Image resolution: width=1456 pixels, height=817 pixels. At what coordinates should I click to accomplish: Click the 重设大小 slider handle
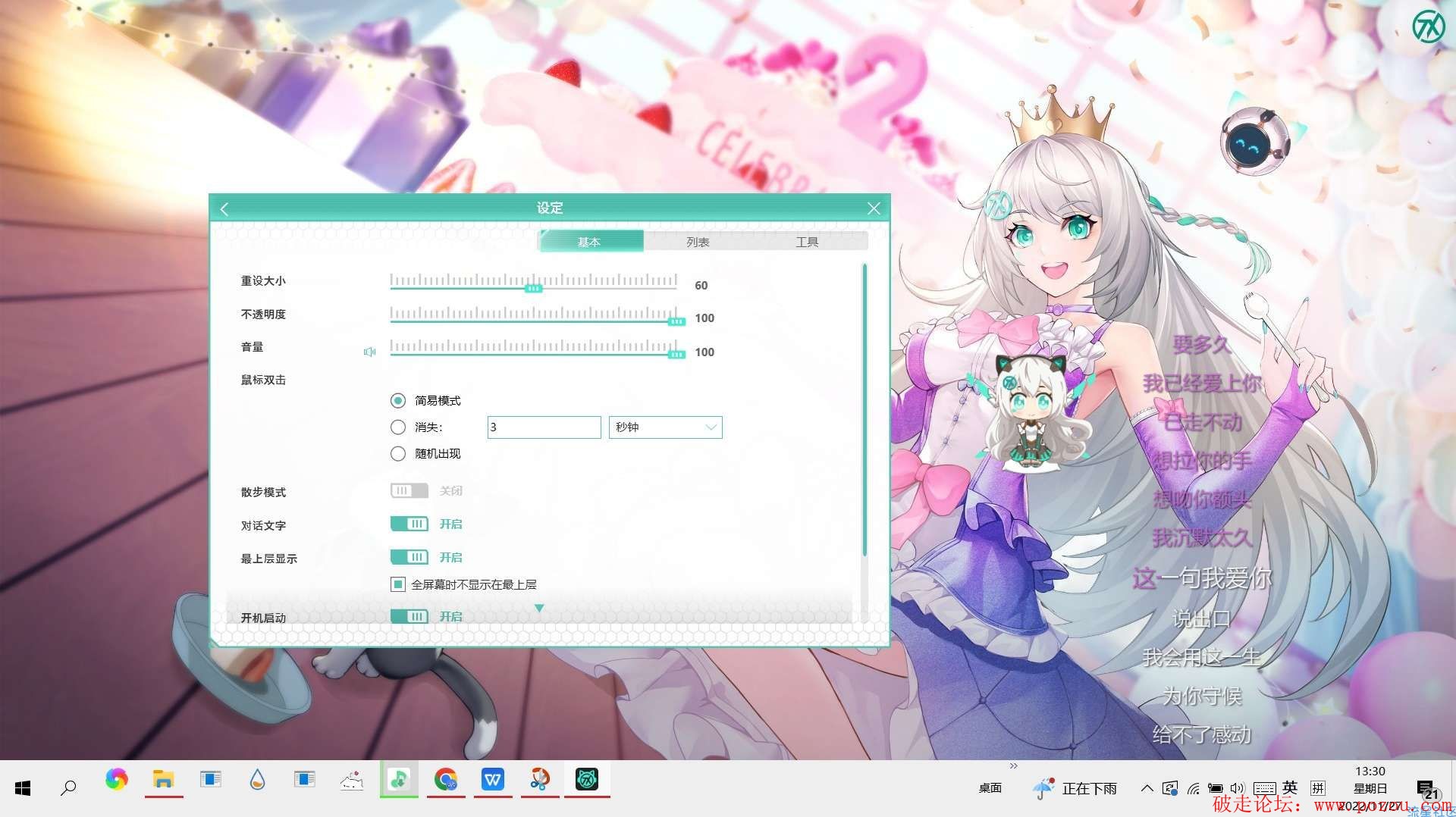coord(534,288)
